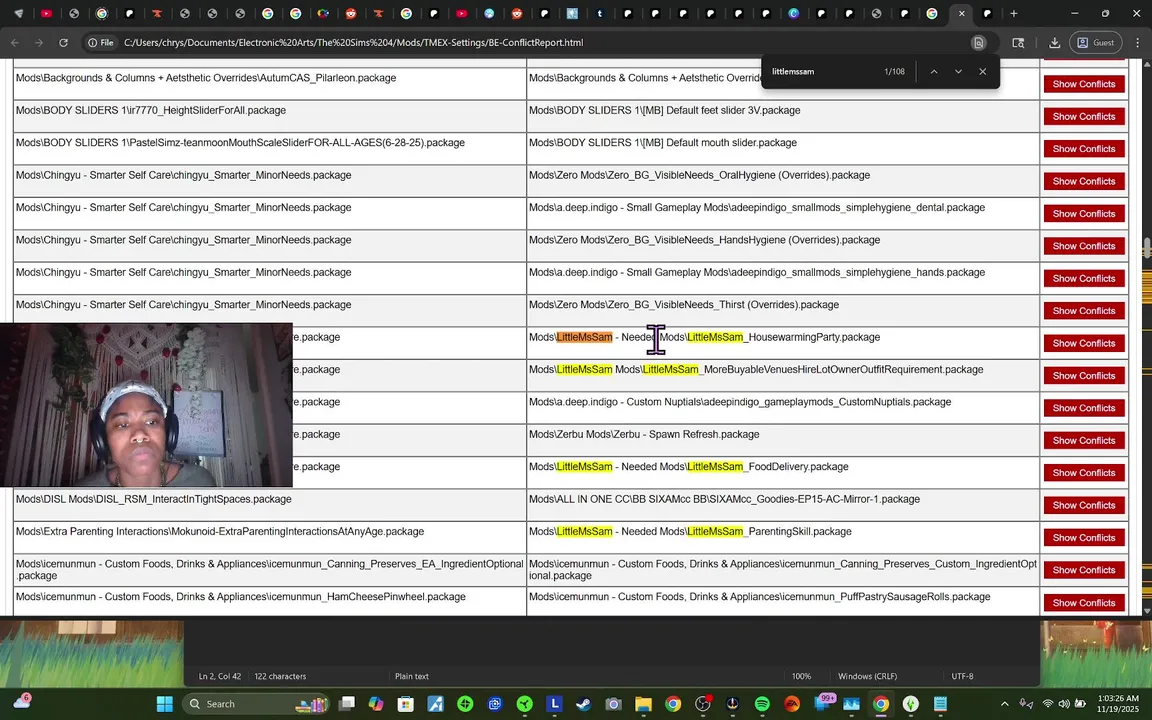The image size is (1152, 720).
Task: Open the blue L app on taskbar
Action: [x=554, y=704]
